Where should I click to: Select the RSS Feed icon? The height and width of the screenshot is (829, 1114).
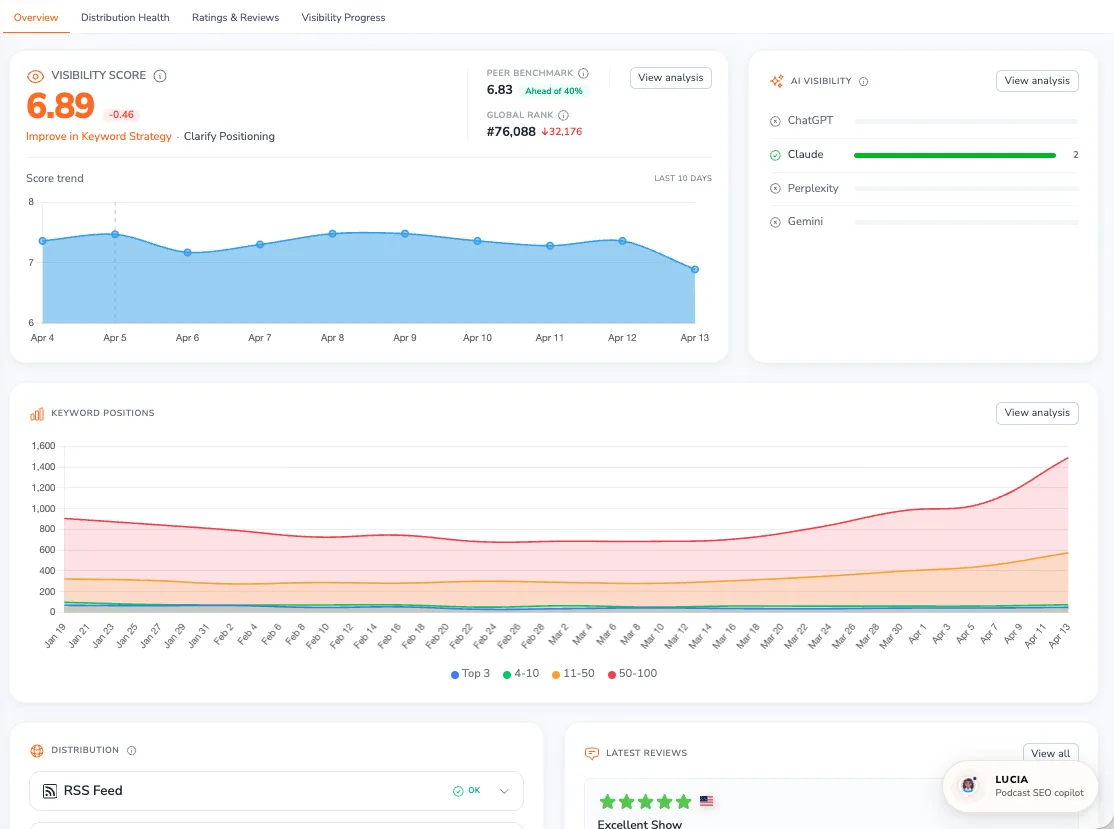tap(49, 790)
